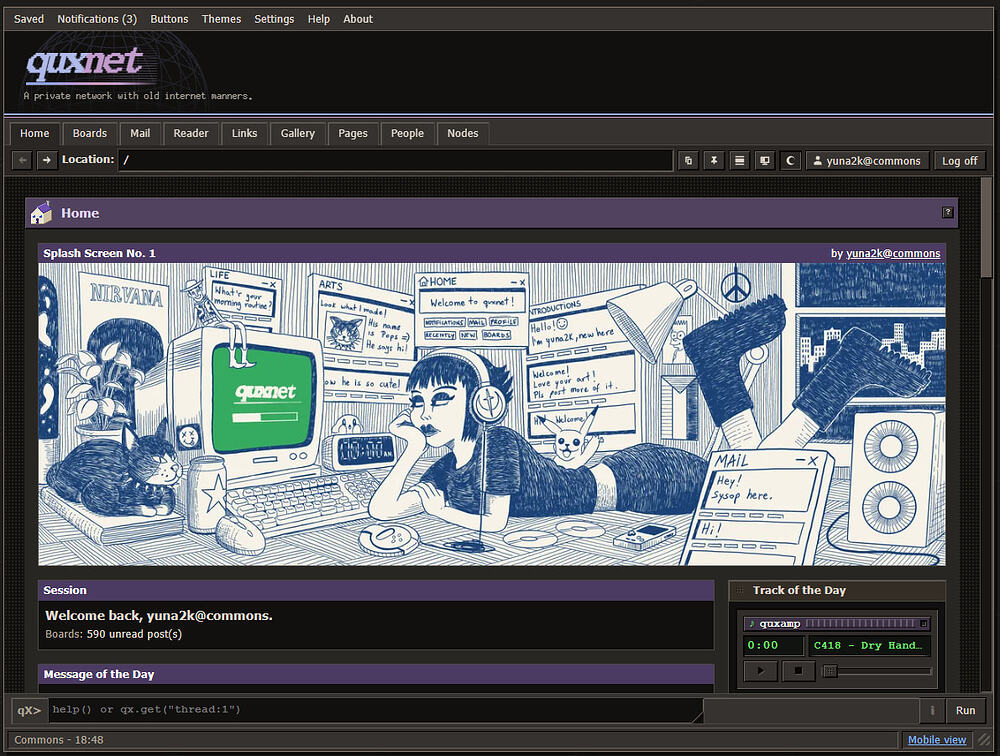Open the Settings menu

point(274,19)
